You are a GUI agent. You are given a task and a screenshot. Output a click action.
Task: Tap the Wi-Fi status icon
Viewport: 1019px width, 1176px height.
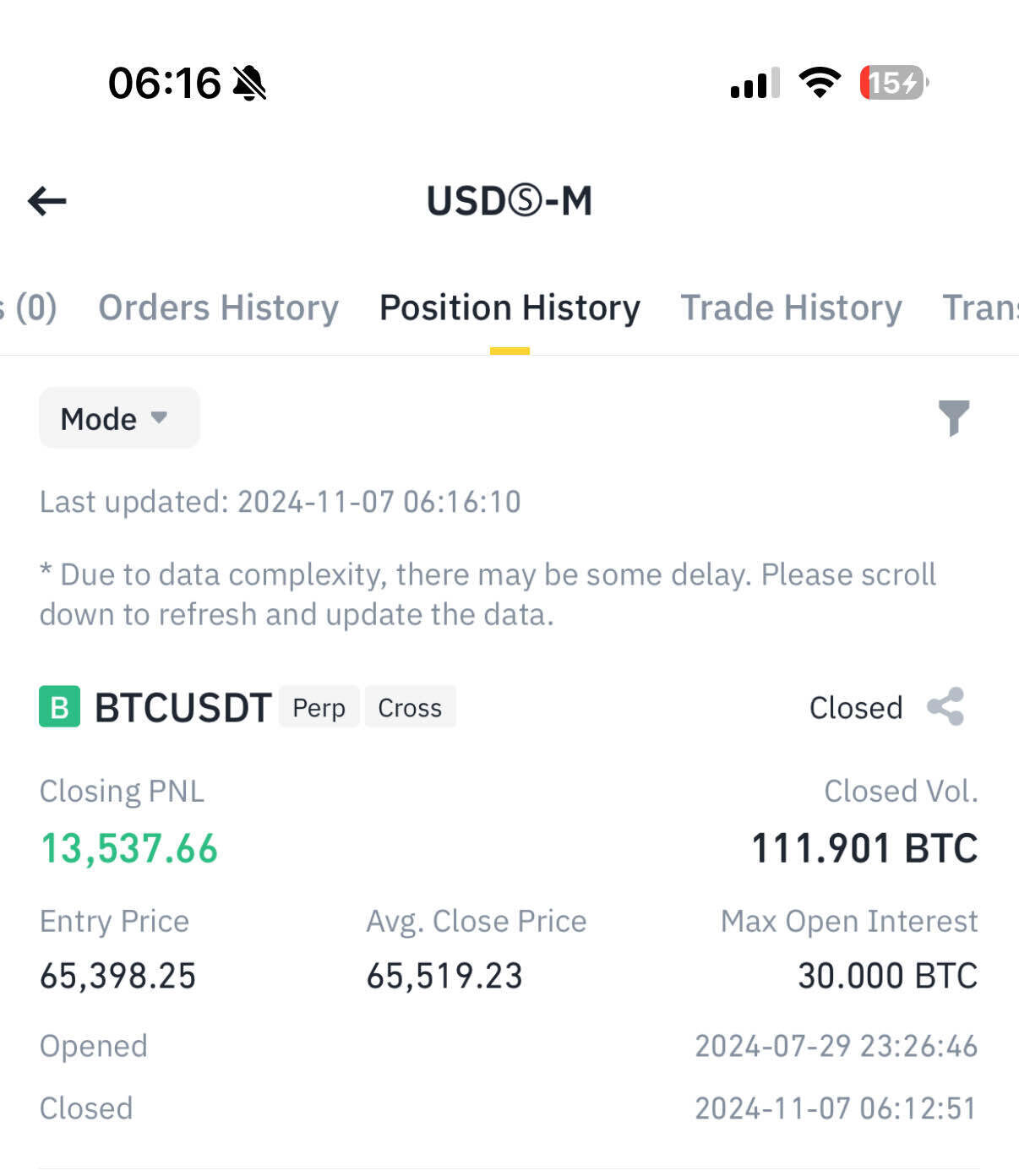819,83
